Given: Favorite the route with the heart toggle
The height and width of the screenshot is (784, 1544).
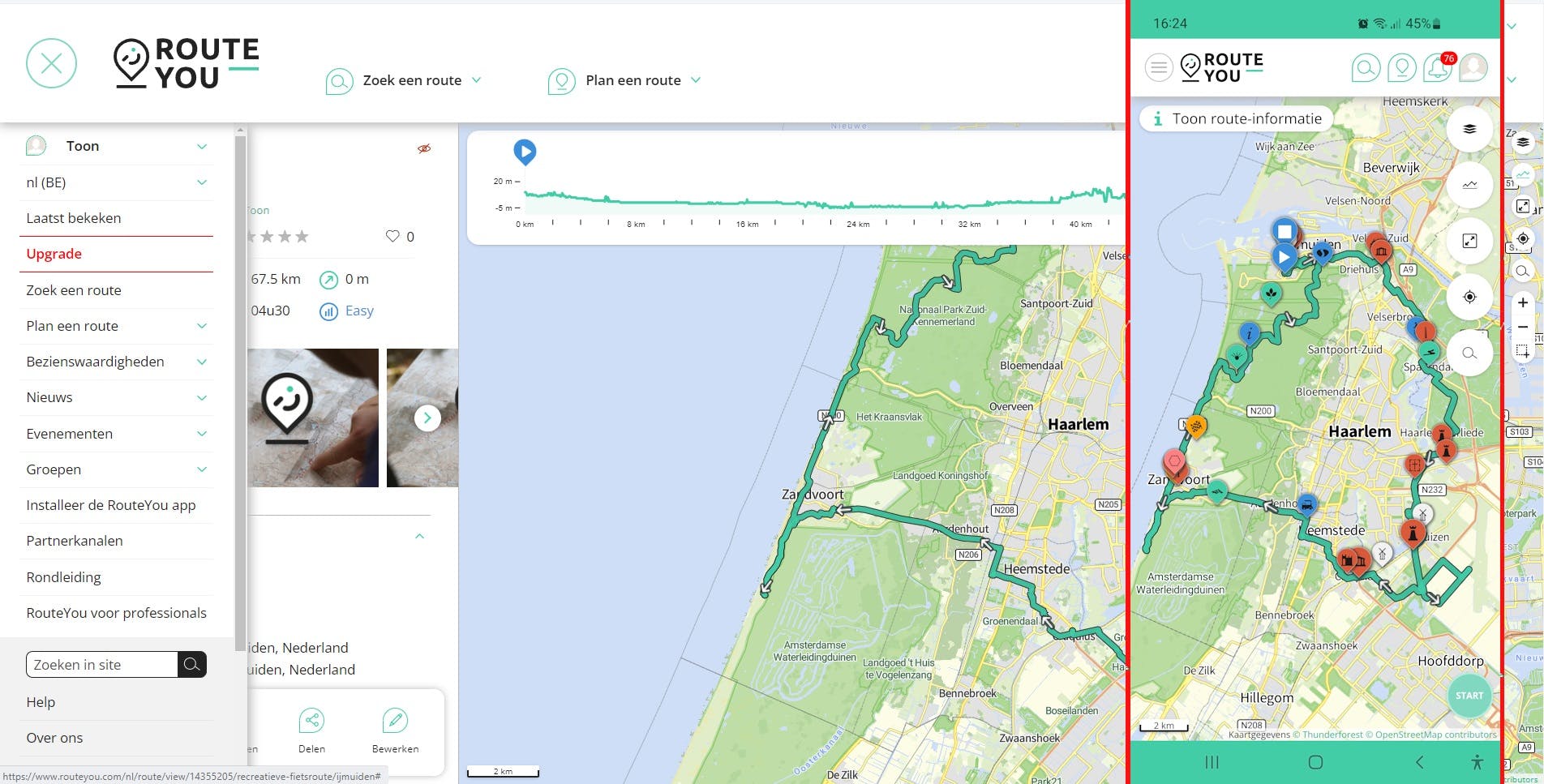Looking at the screenshot, I should (x=392, y=236).
